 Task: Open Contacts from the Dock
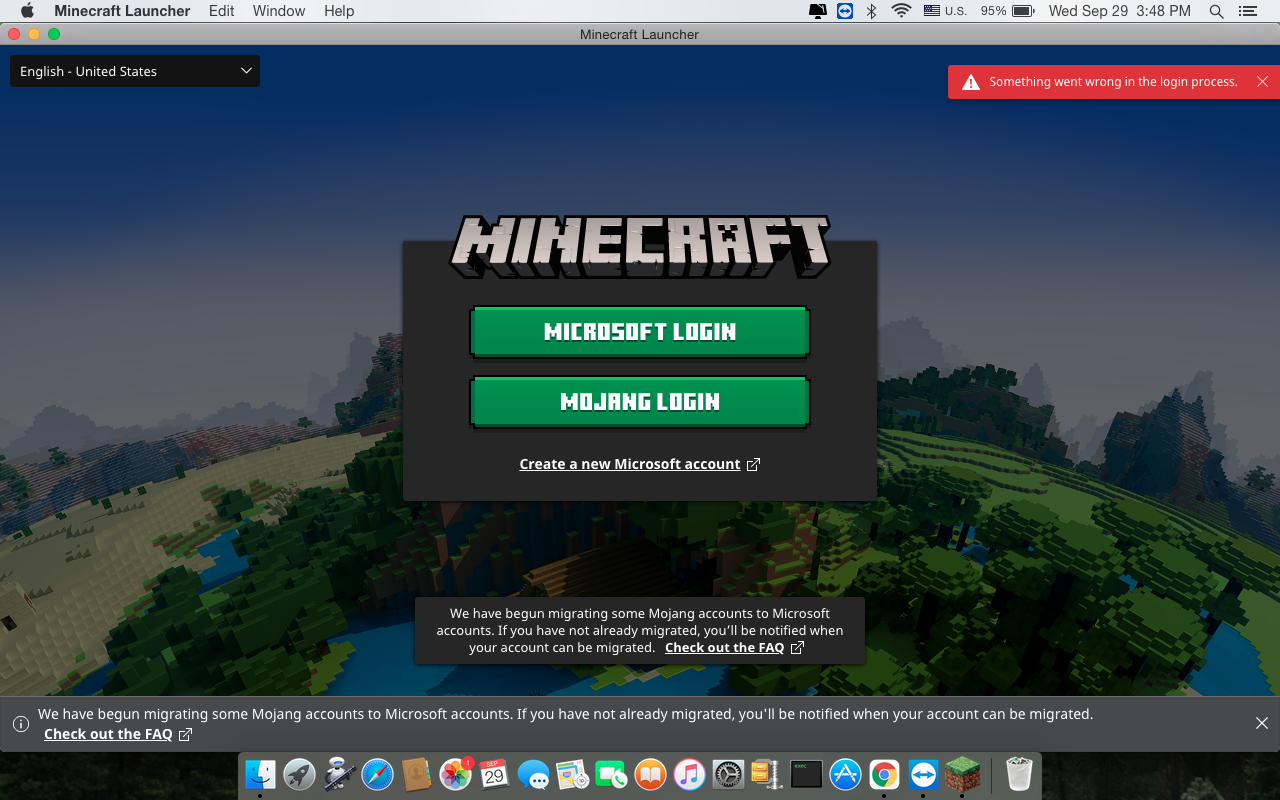pyautogui.click(x=416, y=774)
